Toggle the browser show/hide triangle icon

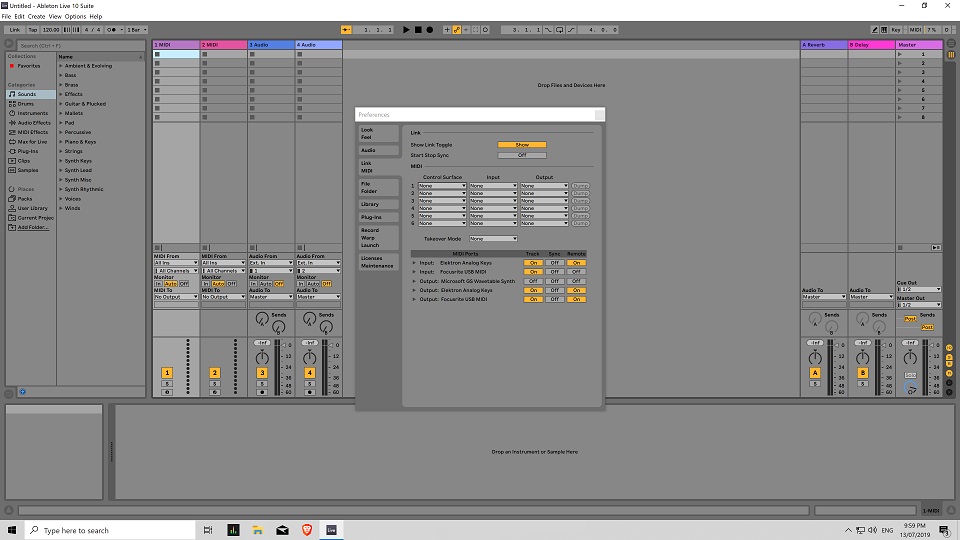pyautogui.click(x=9, y=44)
